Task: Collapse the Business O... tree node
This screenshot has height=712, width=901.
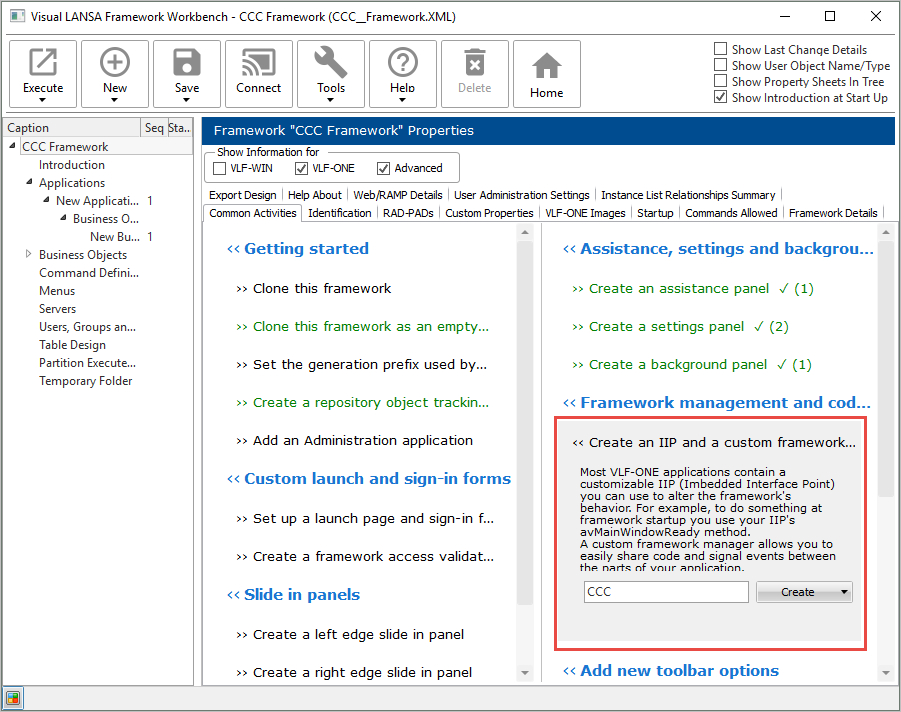Action: [64, 218]
